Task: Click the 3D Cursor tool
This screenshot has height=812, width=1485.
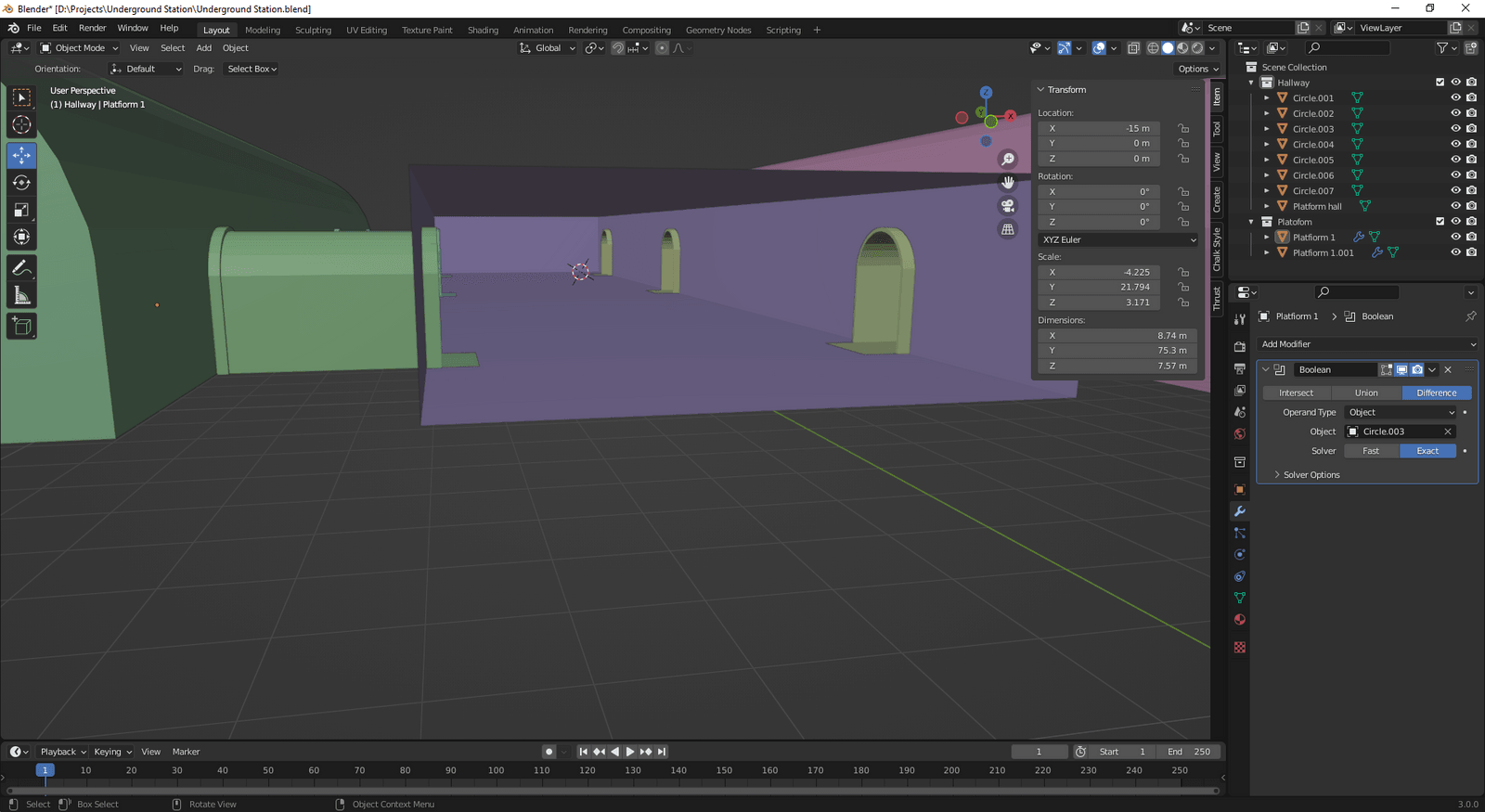Action: coord(21,125)
